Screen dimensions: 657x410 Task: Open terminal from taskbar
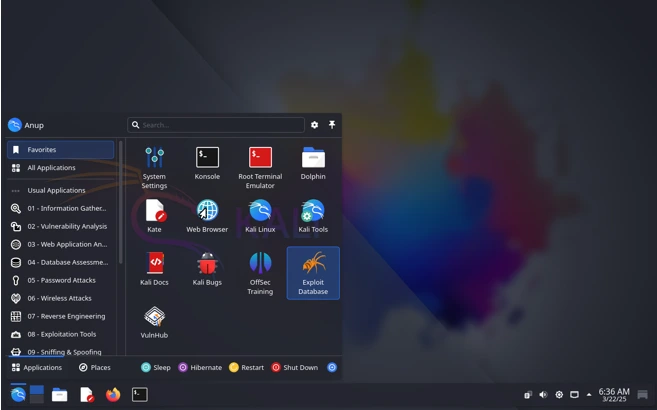click(x=140, y=395)
